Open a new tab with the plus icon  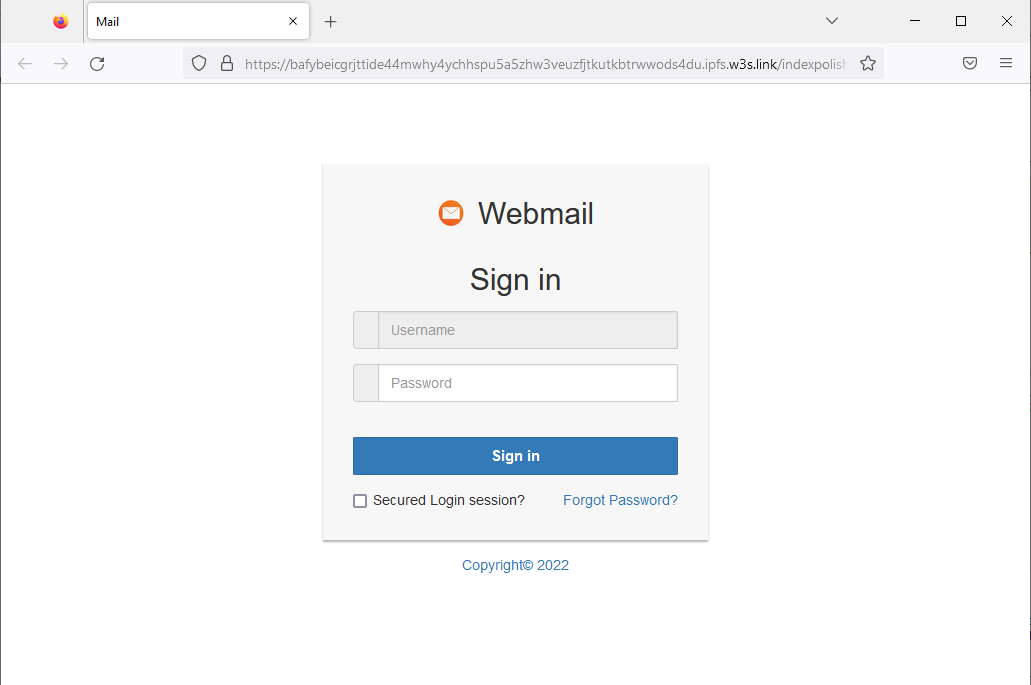331,20
